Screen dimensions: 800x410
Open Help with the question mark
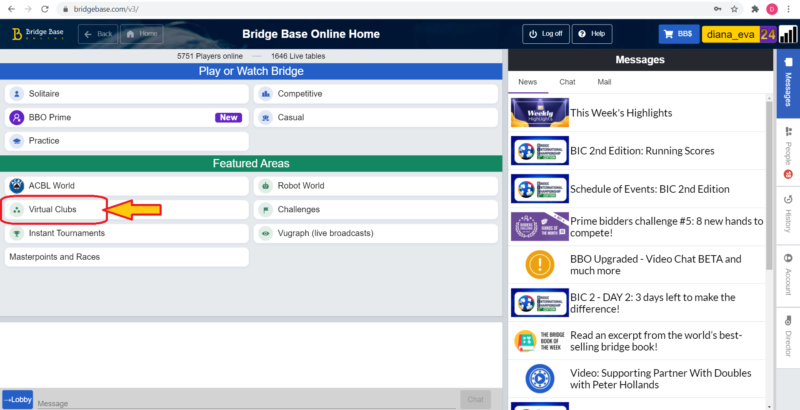point(593,33)
